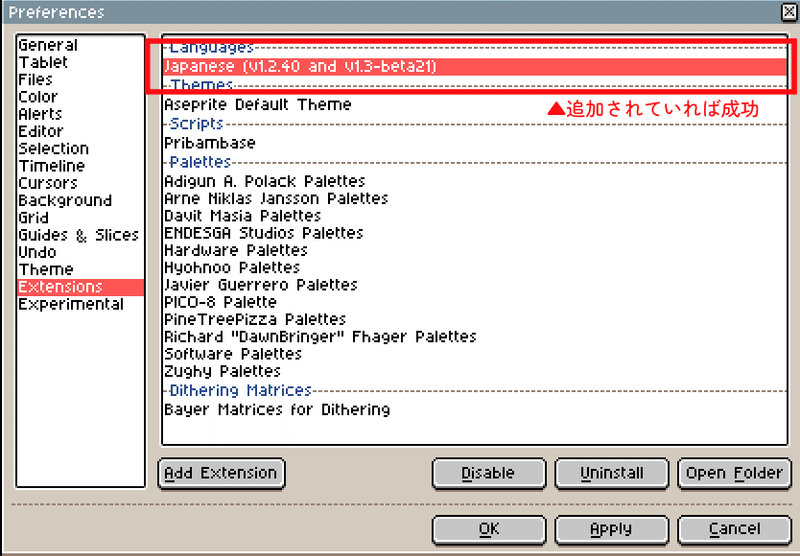Select Cursors in the sidebar

point(81,183)
